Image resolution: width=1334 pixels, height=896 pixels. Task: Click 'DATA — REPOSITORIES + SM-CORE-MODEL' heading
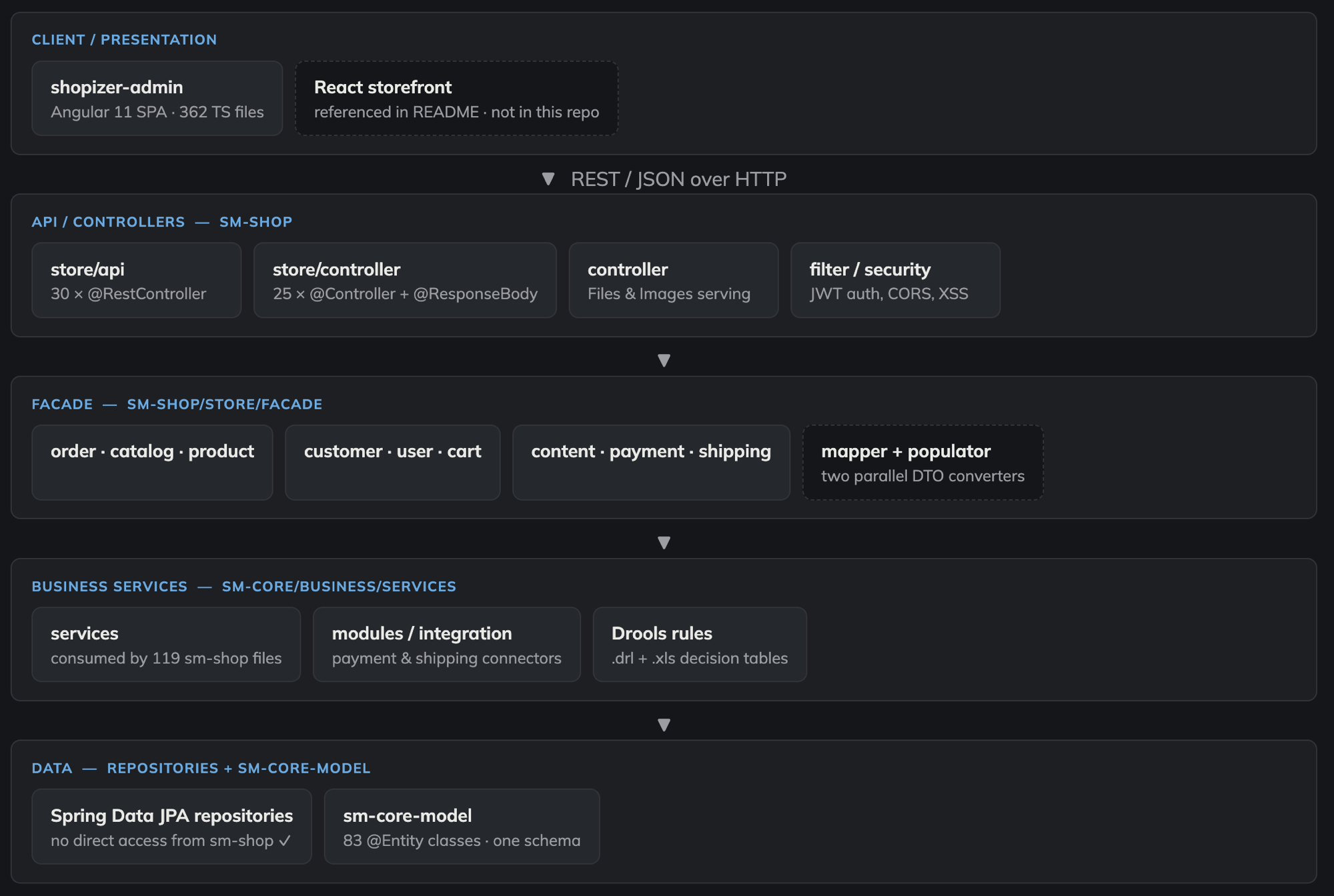click(x=201, y=768)
